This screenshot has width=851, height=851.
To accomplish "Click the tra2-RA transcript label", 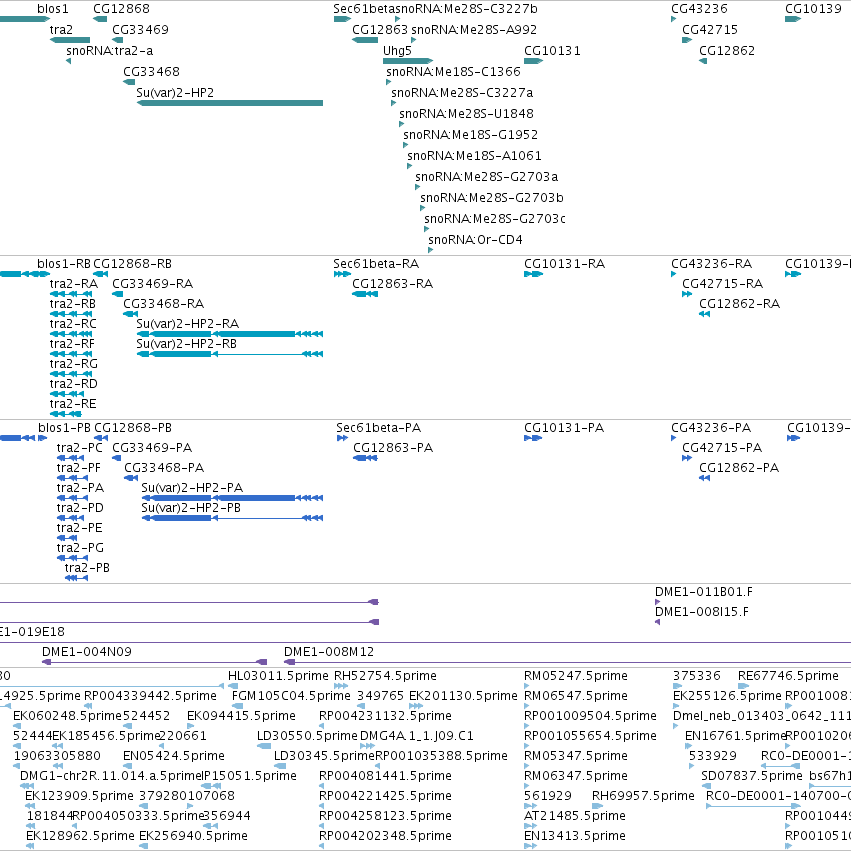I will pos(74,284).
